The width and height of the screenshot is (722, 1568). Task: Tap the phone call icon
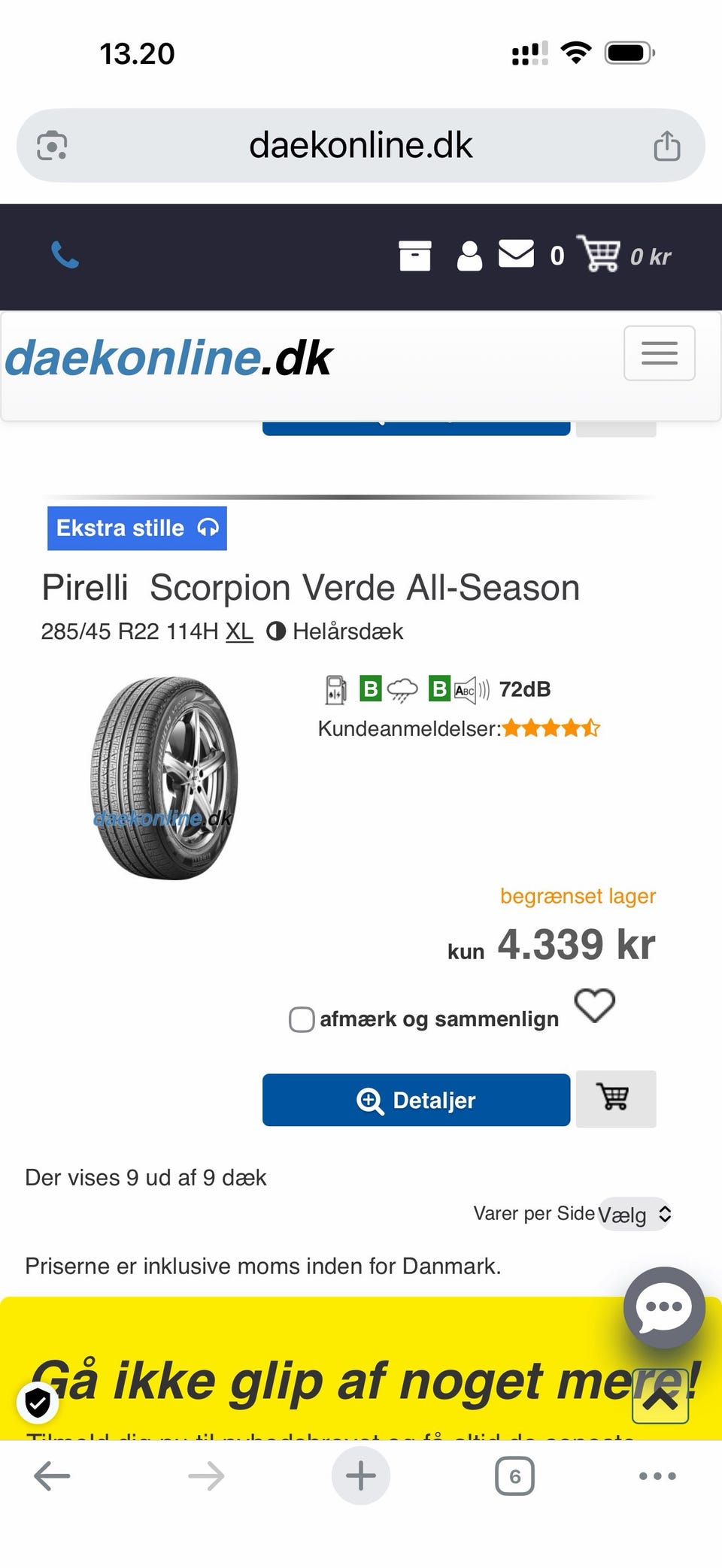point(65,256)
